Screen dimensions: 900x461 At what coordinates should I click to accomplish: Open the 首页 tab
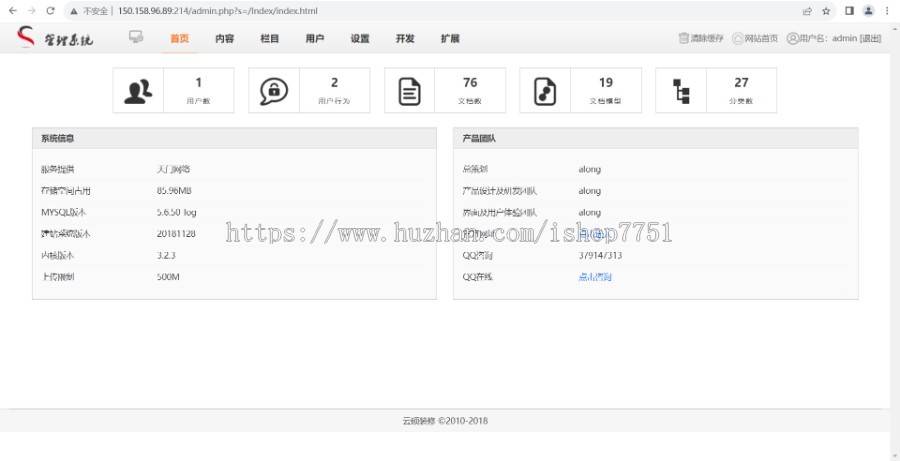[180, 38]
